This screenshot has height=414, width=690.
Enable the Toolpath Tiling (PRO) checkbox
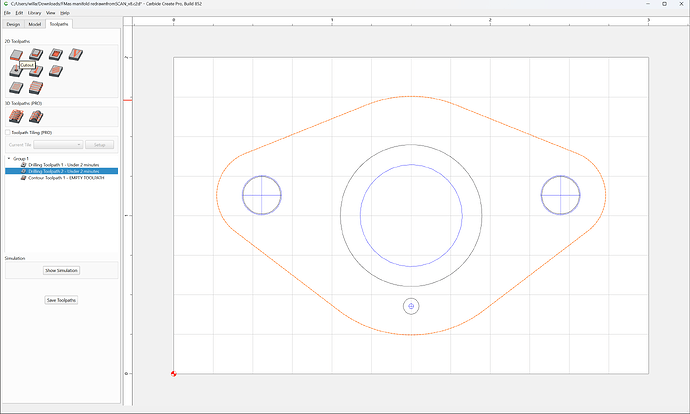coord(7,132)
